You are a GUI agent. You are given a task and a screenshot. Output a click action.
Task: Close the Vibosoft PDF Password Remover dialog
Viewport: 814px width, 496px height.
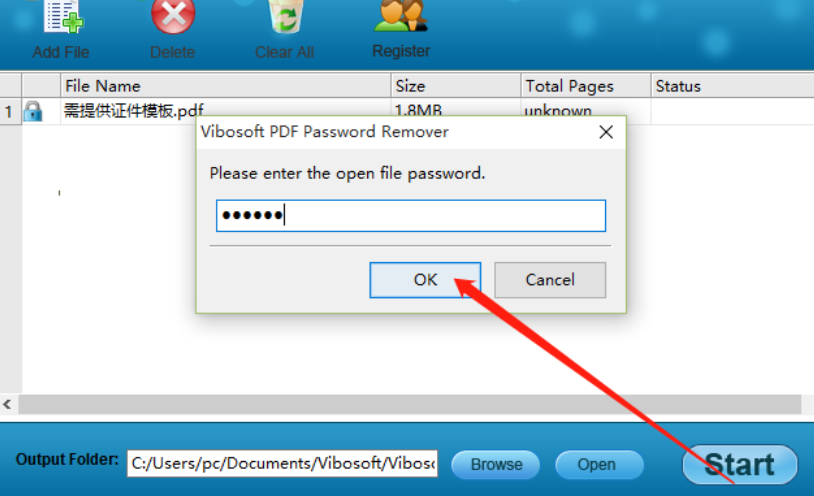[606, 132]
